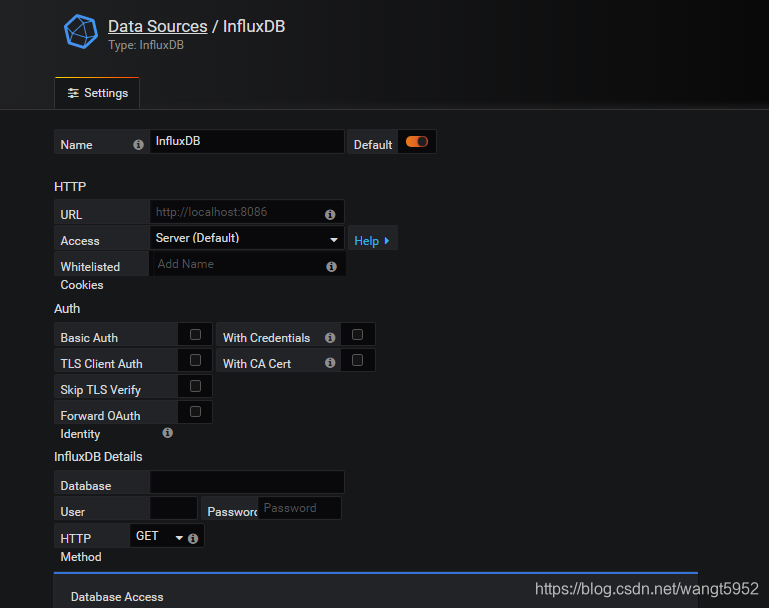Click info icon for Forward OAuth Identity
Viewport: 769px width, 608px height.
[x=168, y=432]
